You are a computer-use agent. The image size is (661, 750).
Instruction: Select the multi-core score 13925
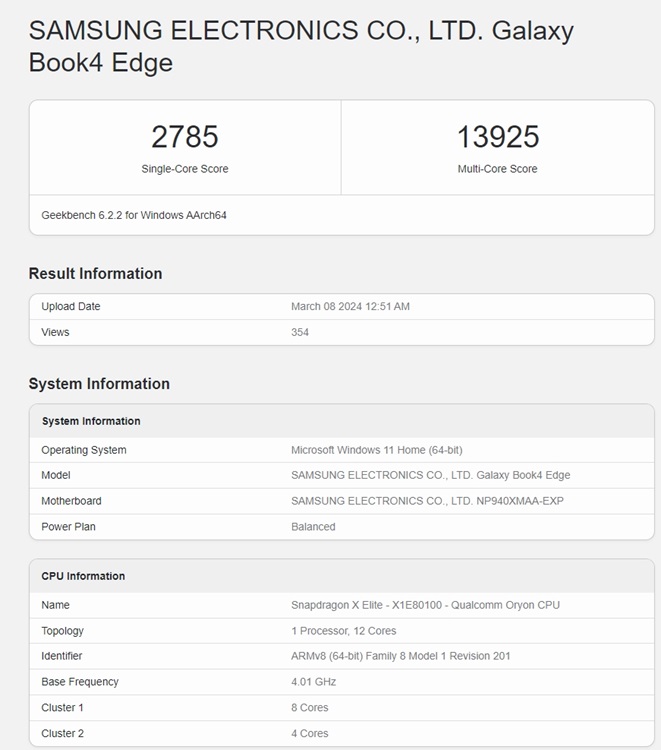coord(498,137)
